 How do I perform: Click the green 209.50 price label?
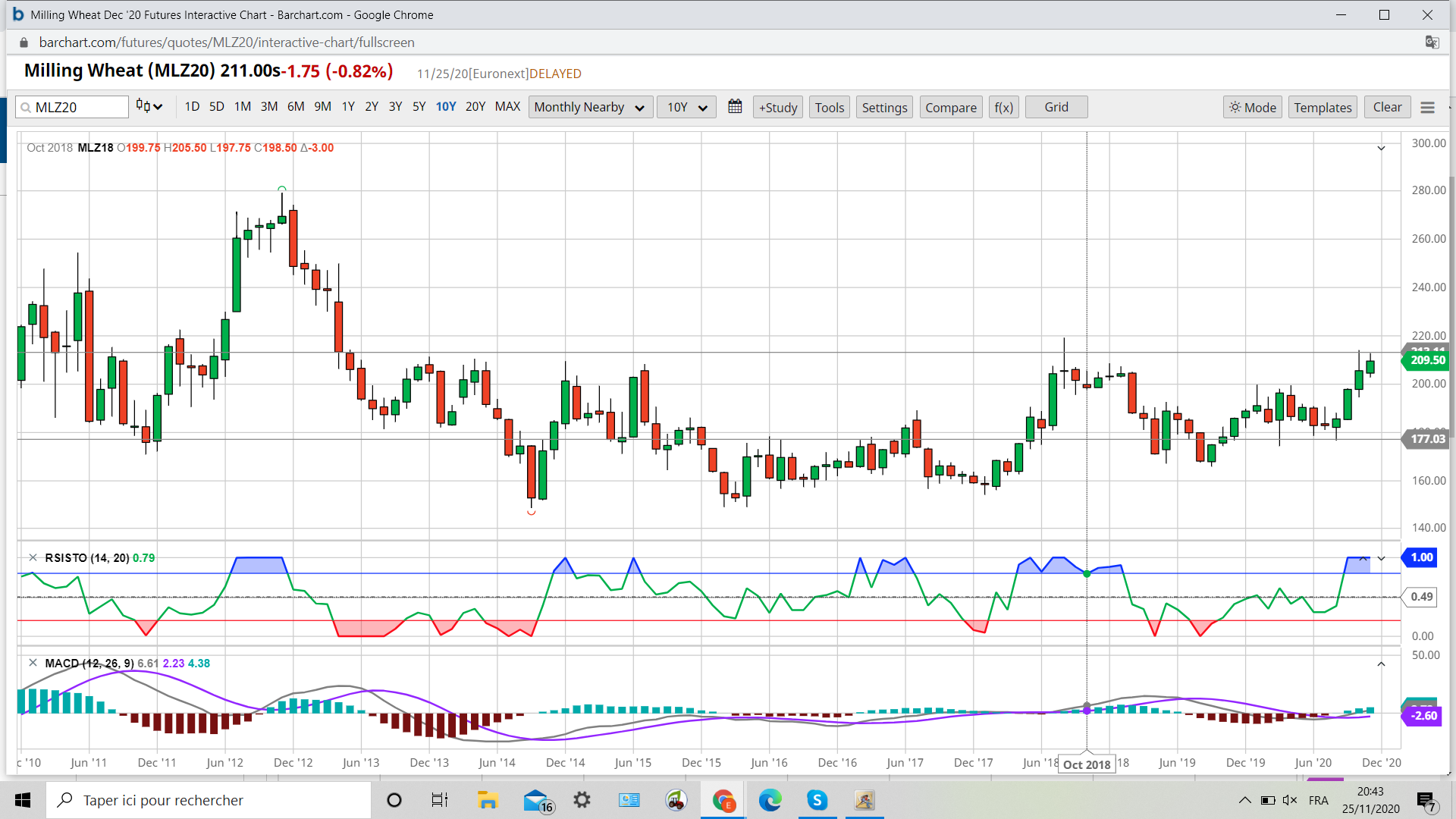[x=1426, y=360]
